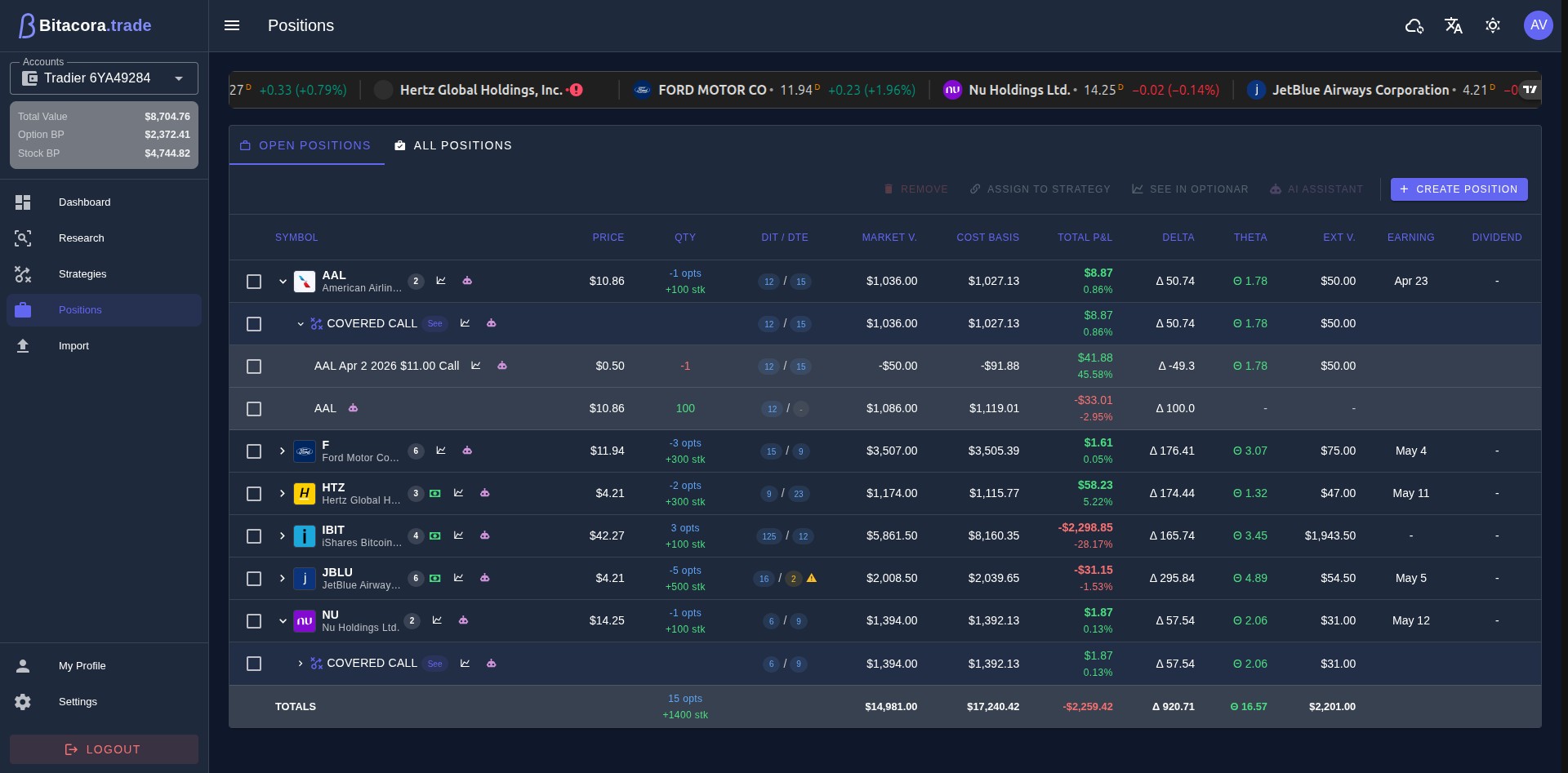Open the Positions icon in the sidebar
Screen dimensions: 1568x773
[23, 310]
